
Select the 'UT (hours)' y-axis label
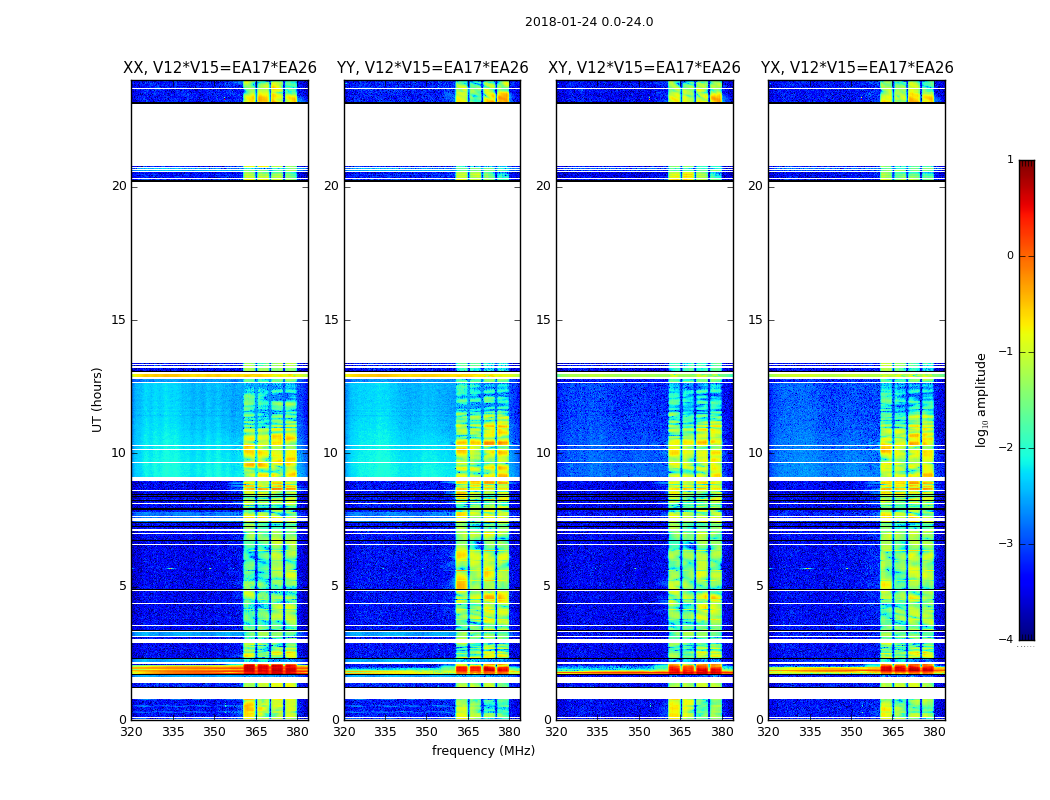coord(98,399)
